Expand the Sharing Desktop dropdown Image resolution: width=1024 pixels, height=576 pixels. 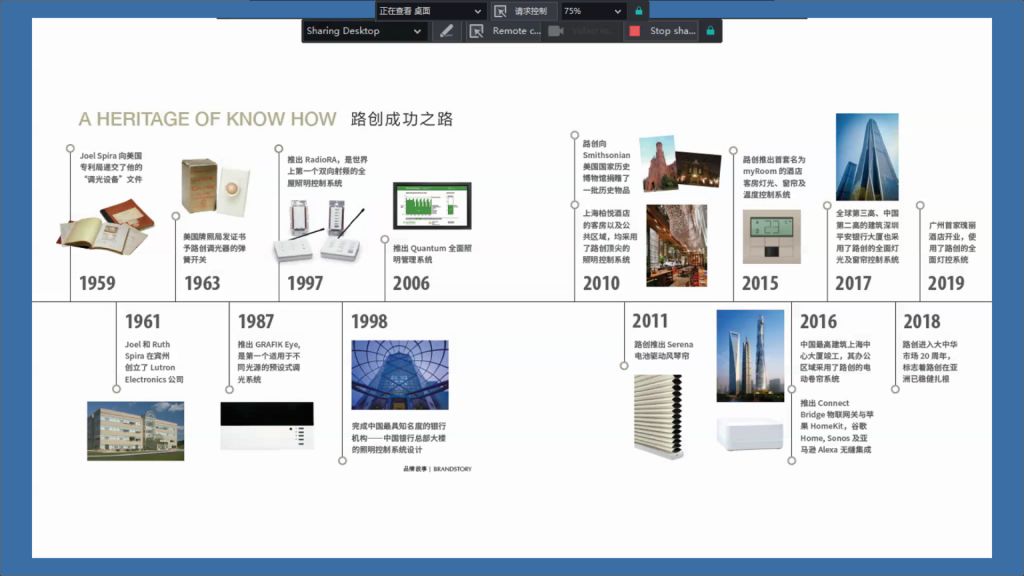(x=363, y=31)
